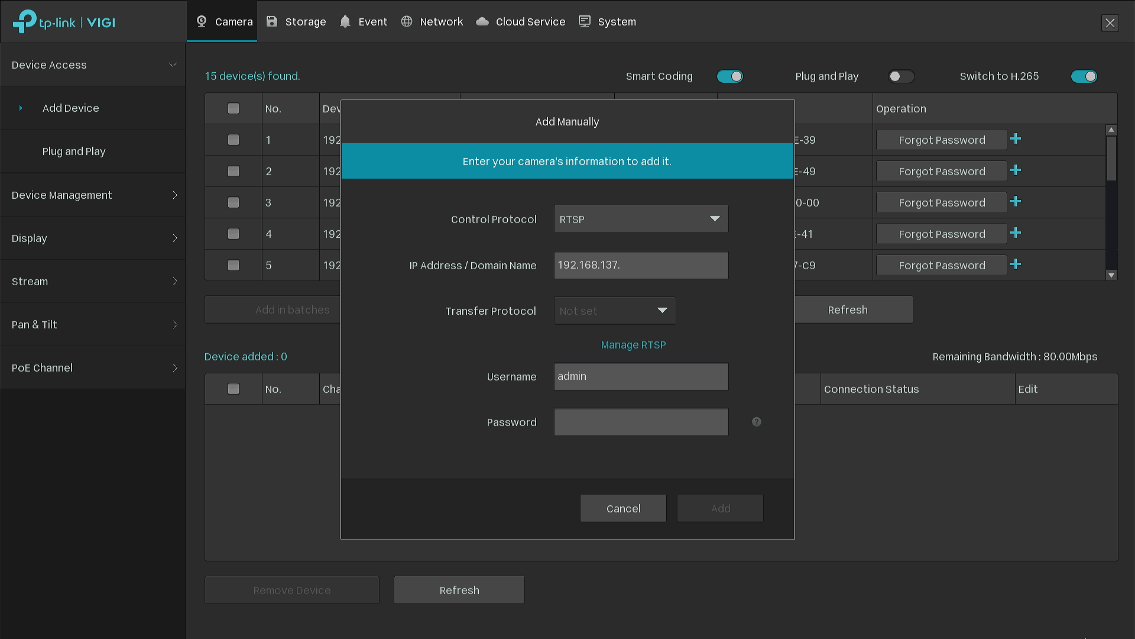Close the VIGI settings window
1135x639 pixels.
(1110, 22)
